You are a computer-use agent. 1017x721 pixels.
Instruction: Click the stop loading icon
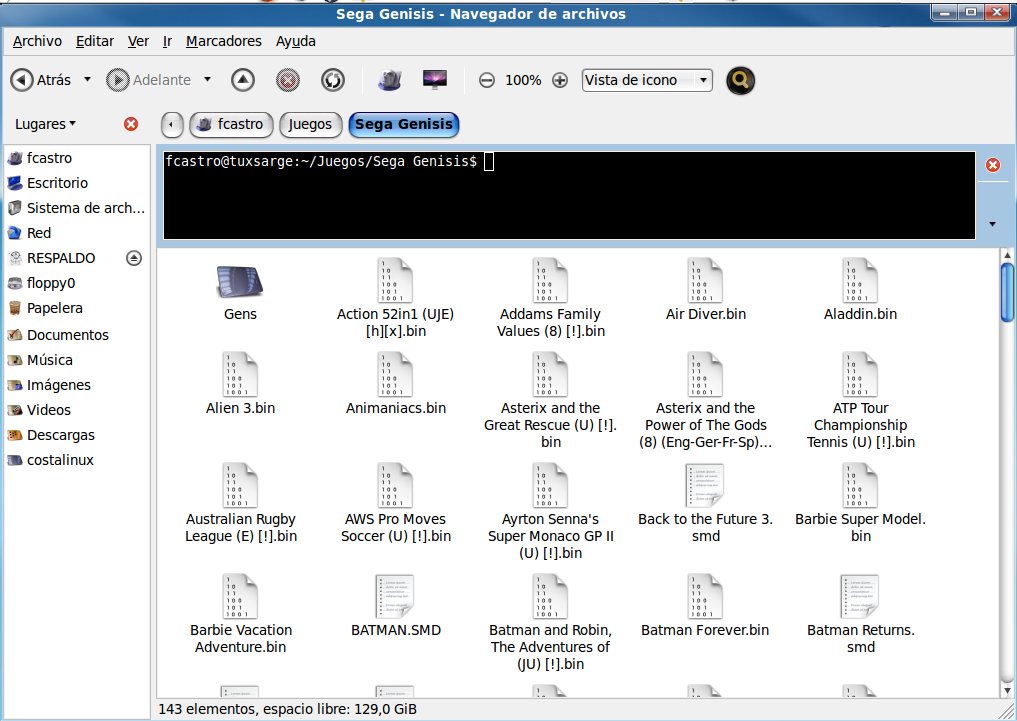click(288, 80)
